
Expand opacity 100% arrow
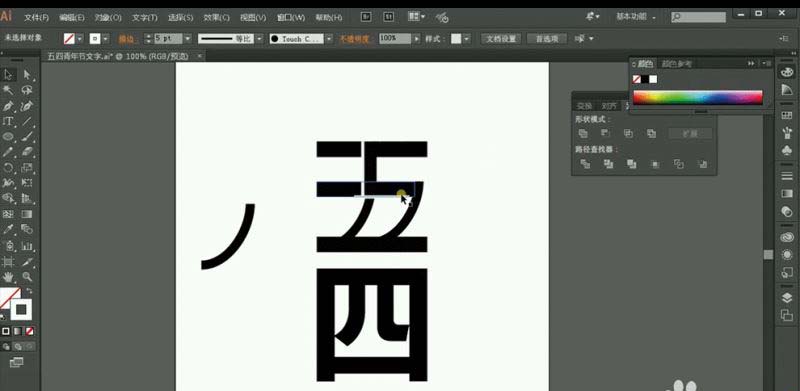417,39
